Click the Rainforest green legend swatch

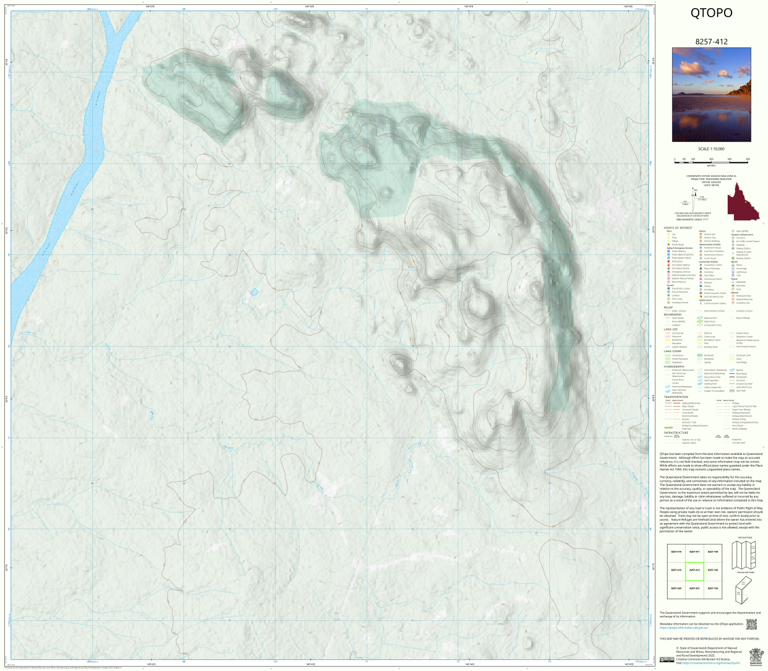(x=699, y=356)
